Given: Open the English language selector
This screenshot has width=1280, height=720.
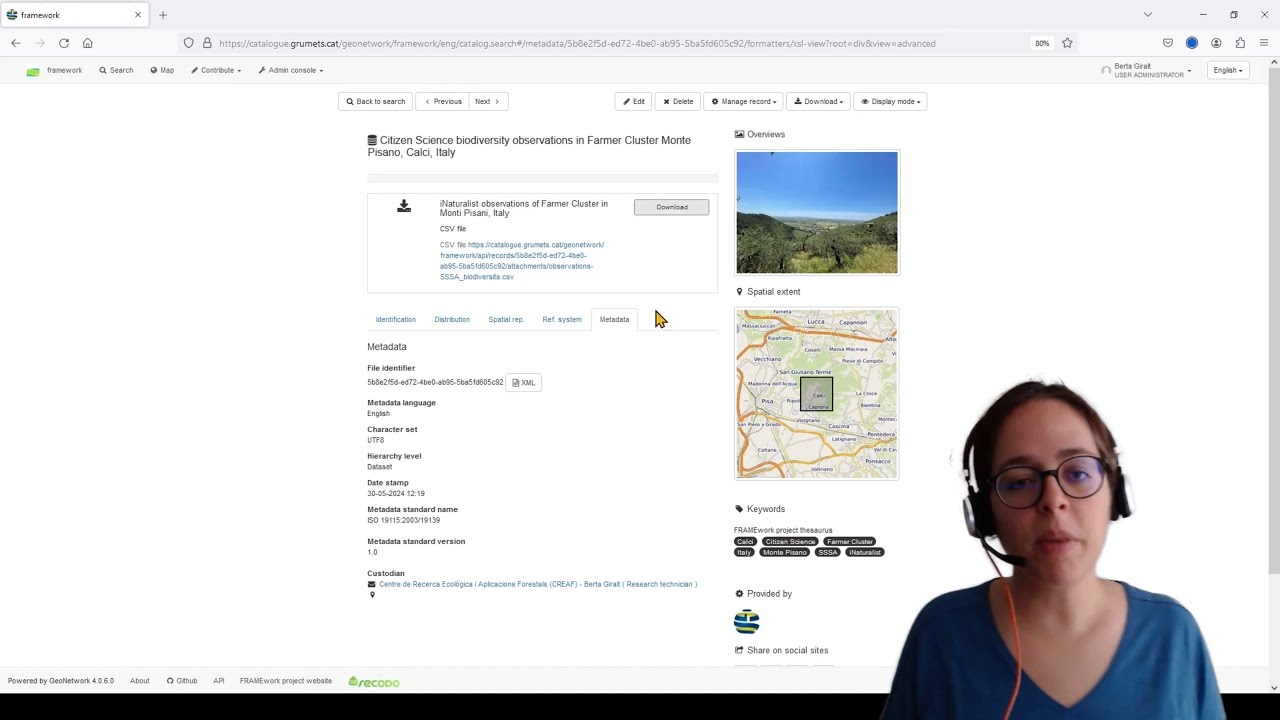Looking at the screenshot, I should 1228,70.
